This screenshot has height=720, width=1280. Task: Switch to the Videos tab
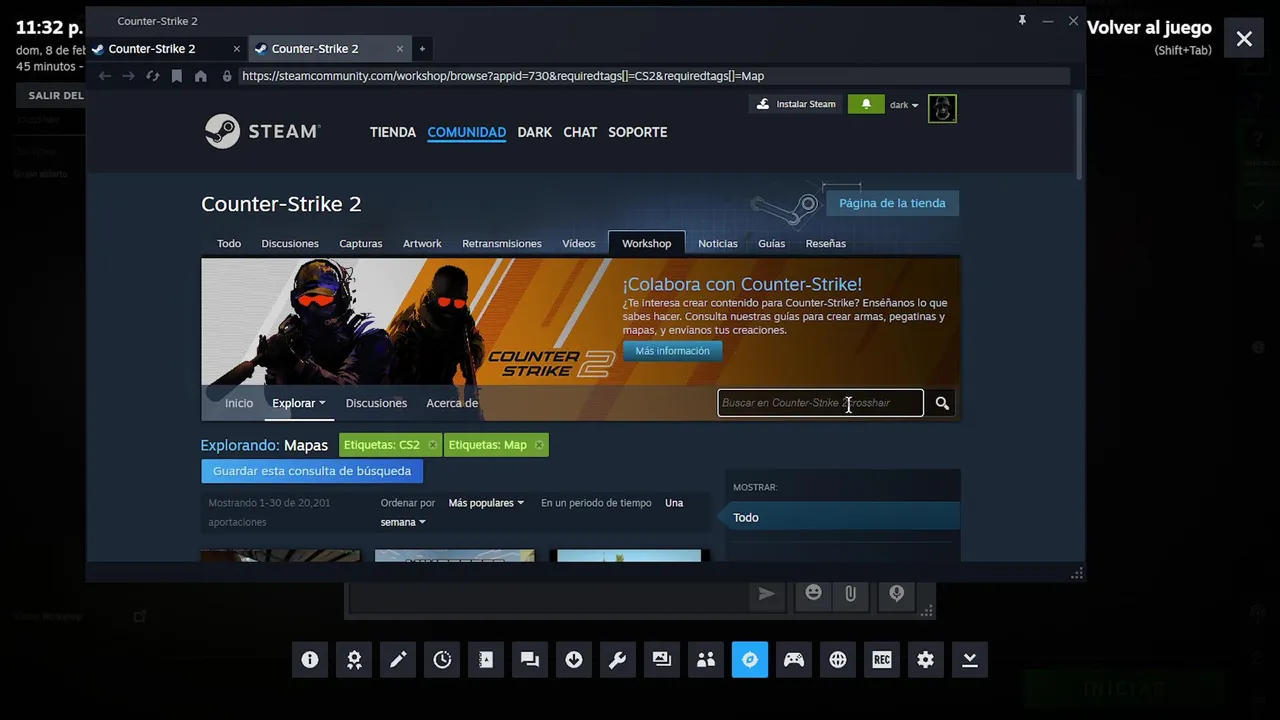[x=579, y=243]
